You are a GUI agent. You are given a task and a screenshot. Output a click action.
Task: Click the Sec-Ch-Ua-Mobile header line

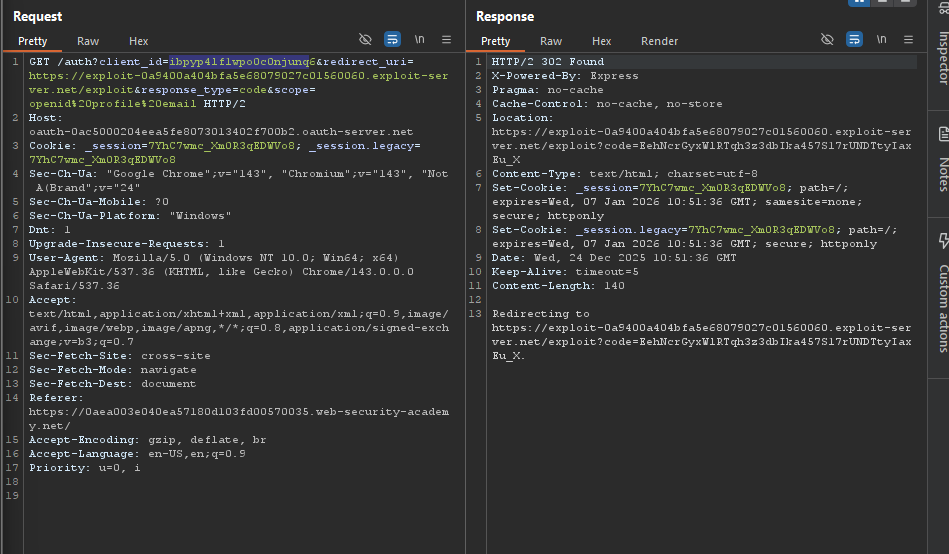point(99,202)
